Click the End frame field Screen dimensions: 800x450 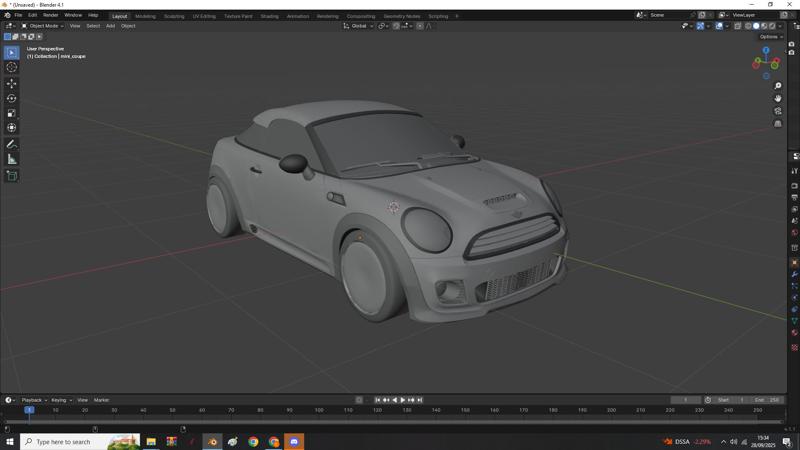768,400
